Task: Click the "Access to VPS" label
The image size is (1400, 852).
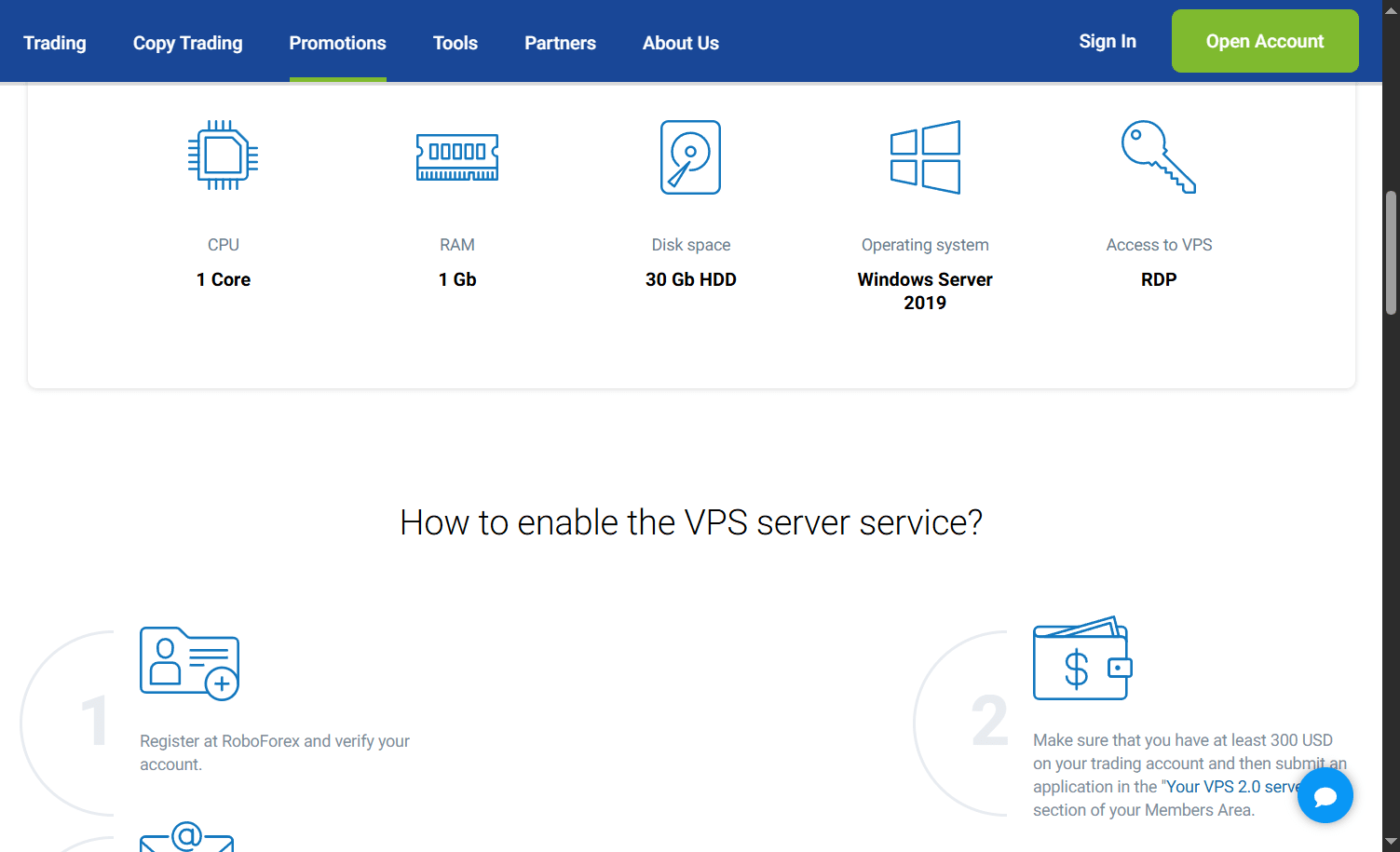Action: [x=1159, y=245]
